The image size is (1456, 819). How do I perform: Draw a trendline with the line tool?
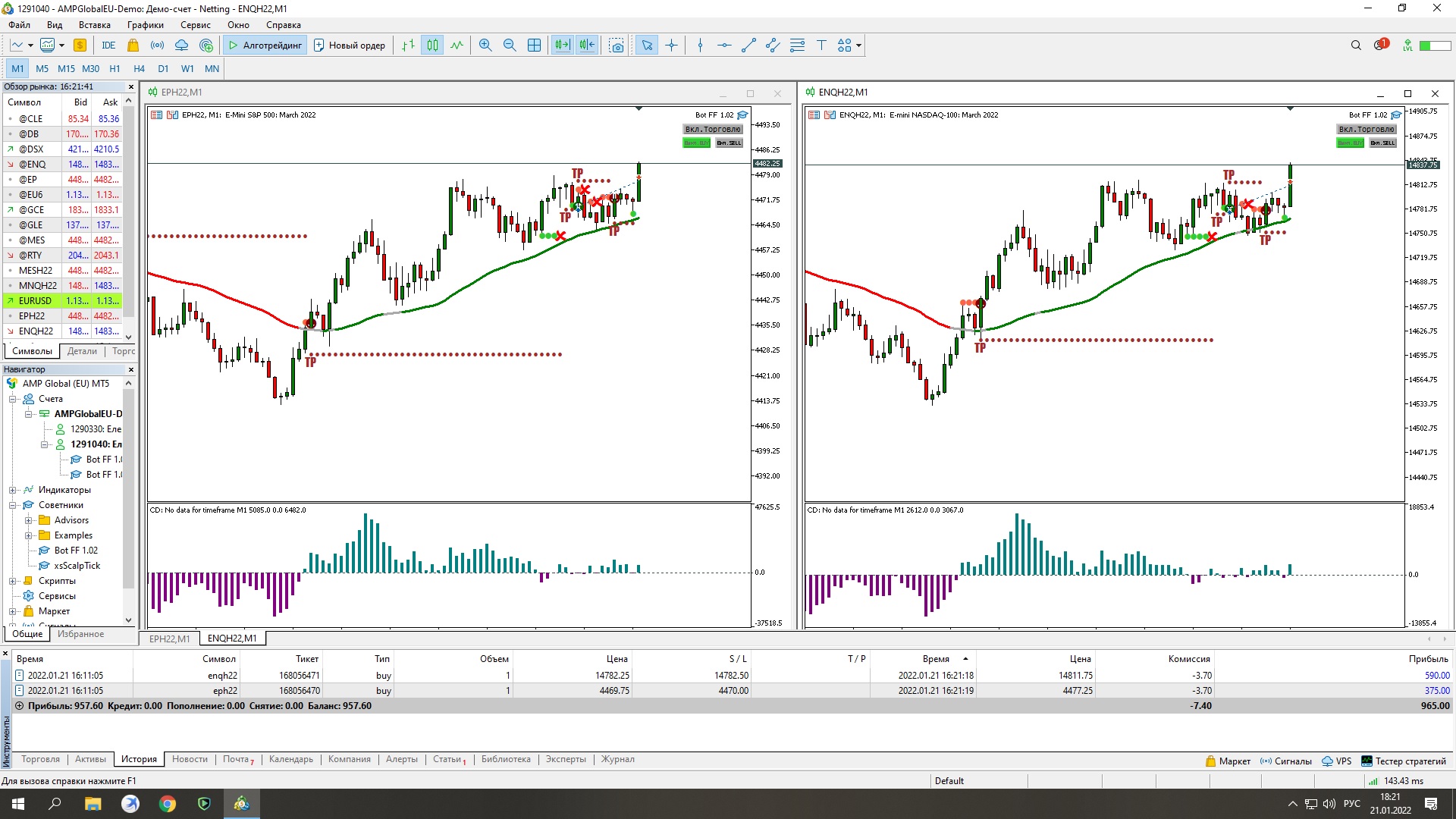tap(748, 45)
